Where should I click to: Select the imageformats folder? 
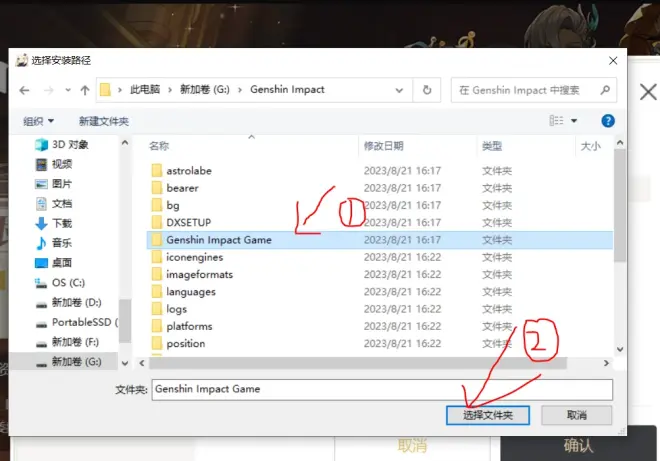[380, 274]
